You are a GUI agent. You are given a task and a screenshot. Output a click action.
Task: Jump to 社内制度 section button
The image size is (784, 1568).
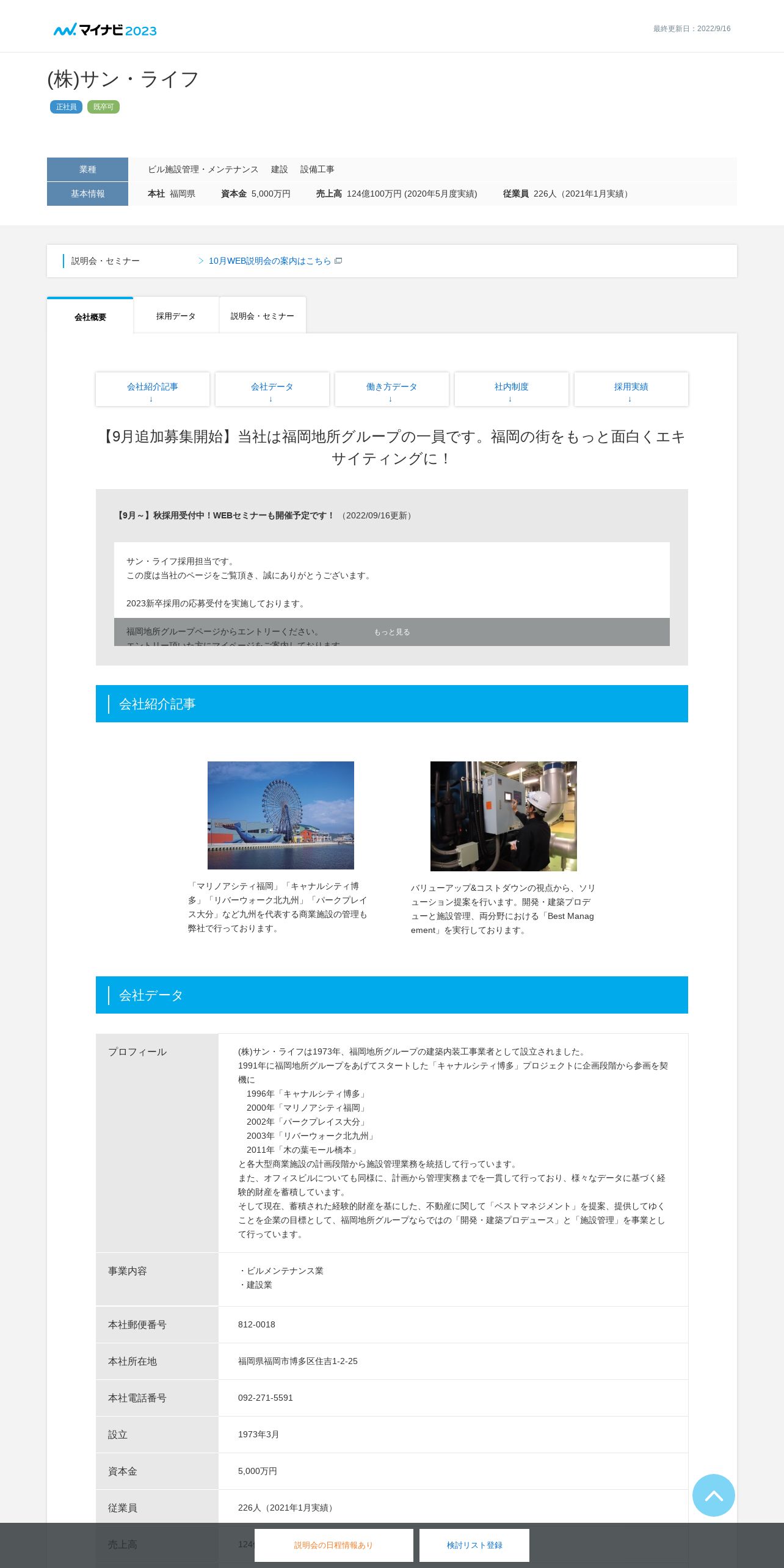[512, 389]
